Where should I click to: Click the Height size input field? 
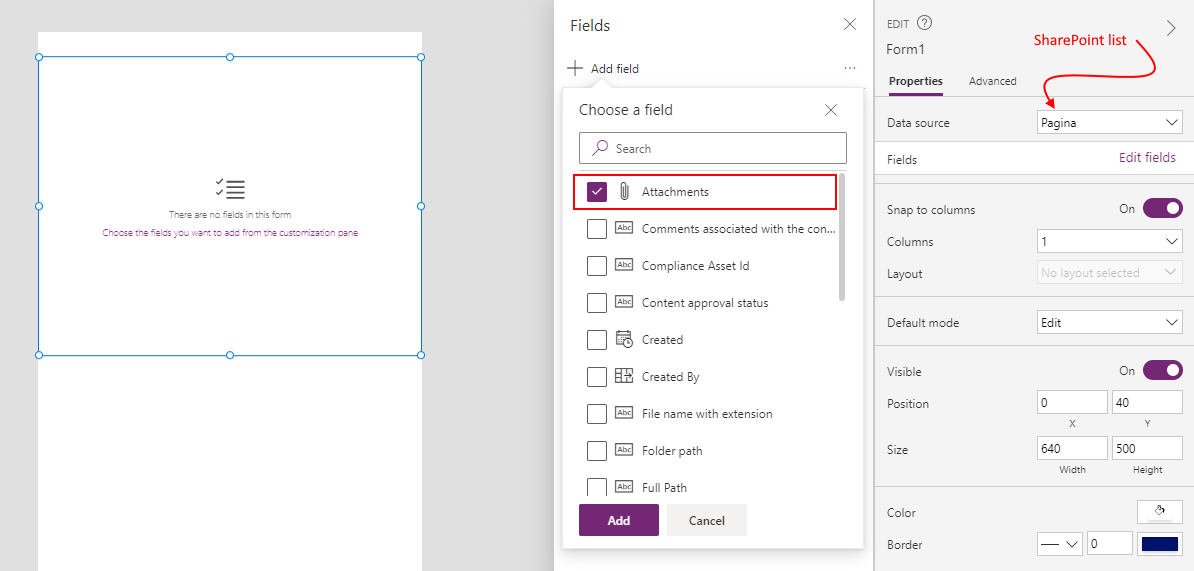click(x=1147, y=448)
